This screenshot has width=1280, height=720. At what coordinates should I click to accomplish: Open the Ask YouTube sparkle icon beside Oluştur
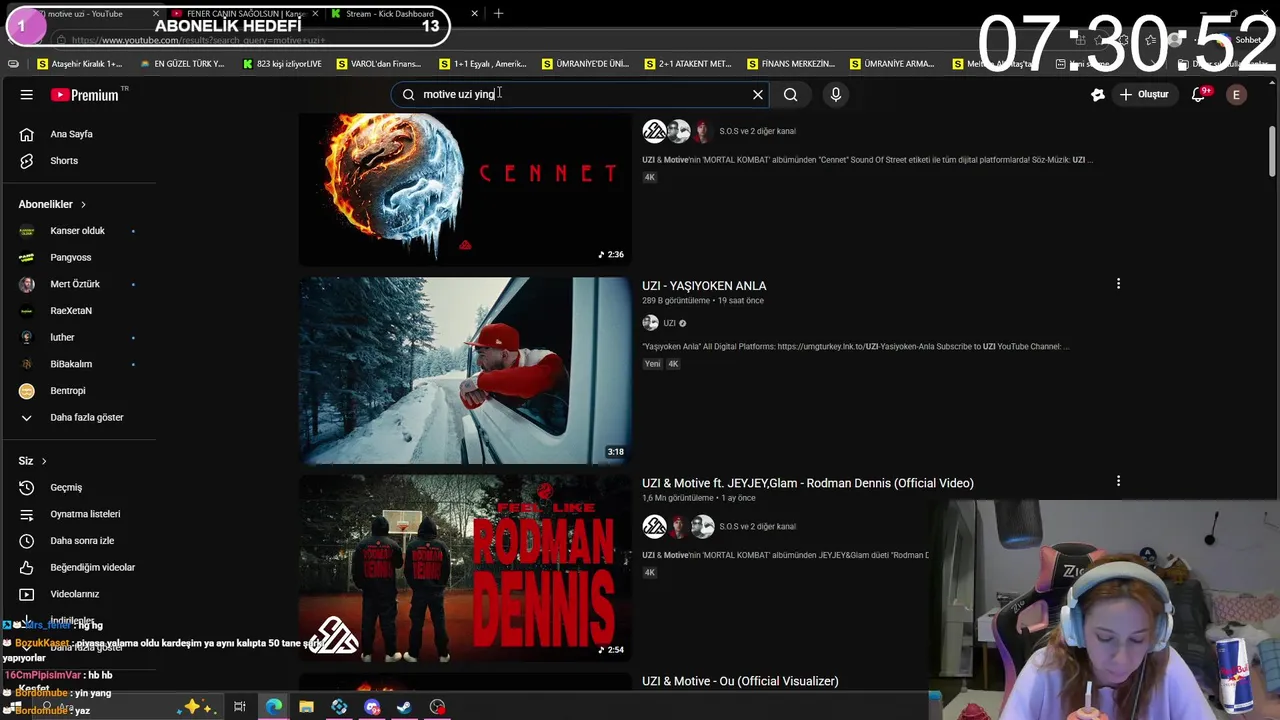1097,94
